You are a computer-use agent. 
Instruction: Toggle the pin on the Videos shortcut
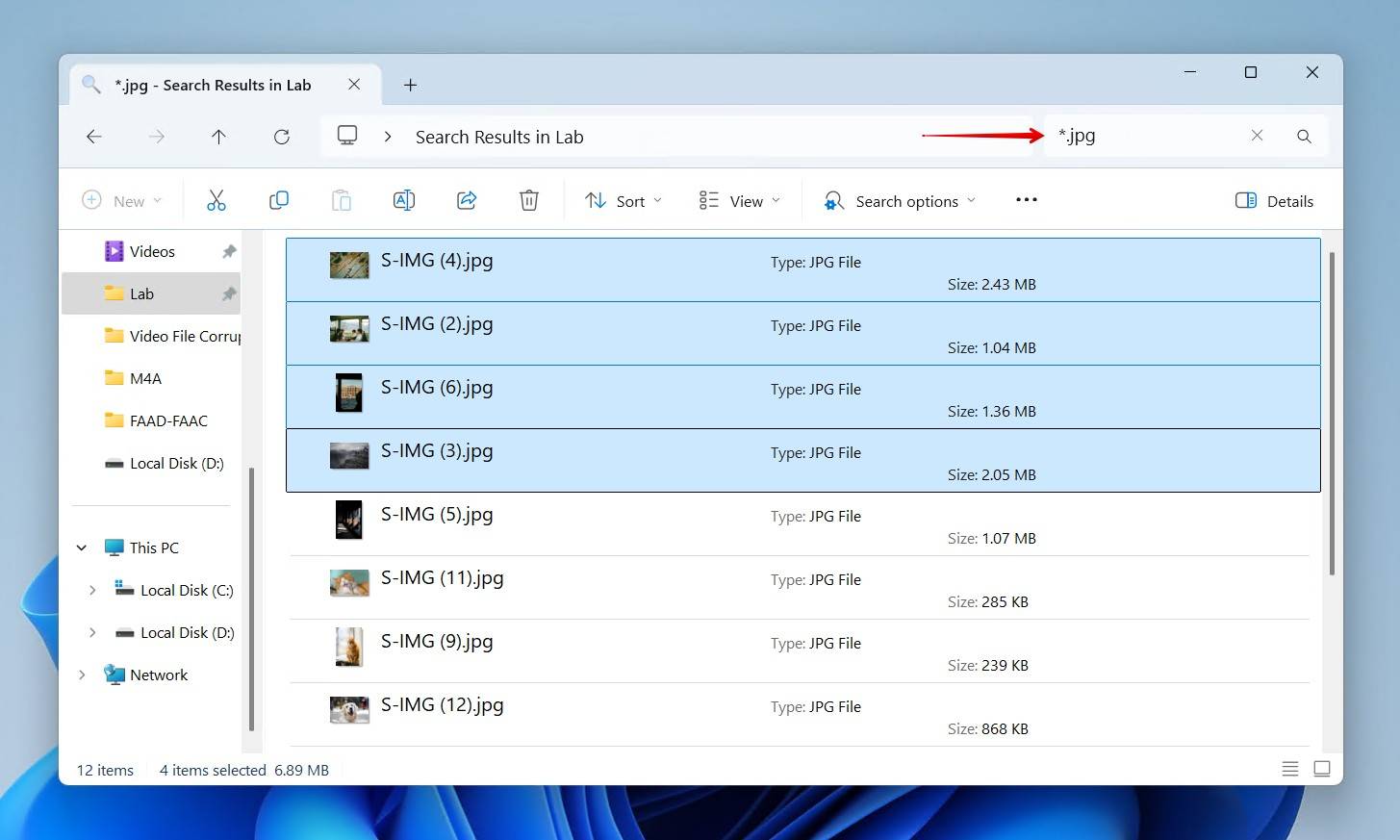click(x=229, y=251)
